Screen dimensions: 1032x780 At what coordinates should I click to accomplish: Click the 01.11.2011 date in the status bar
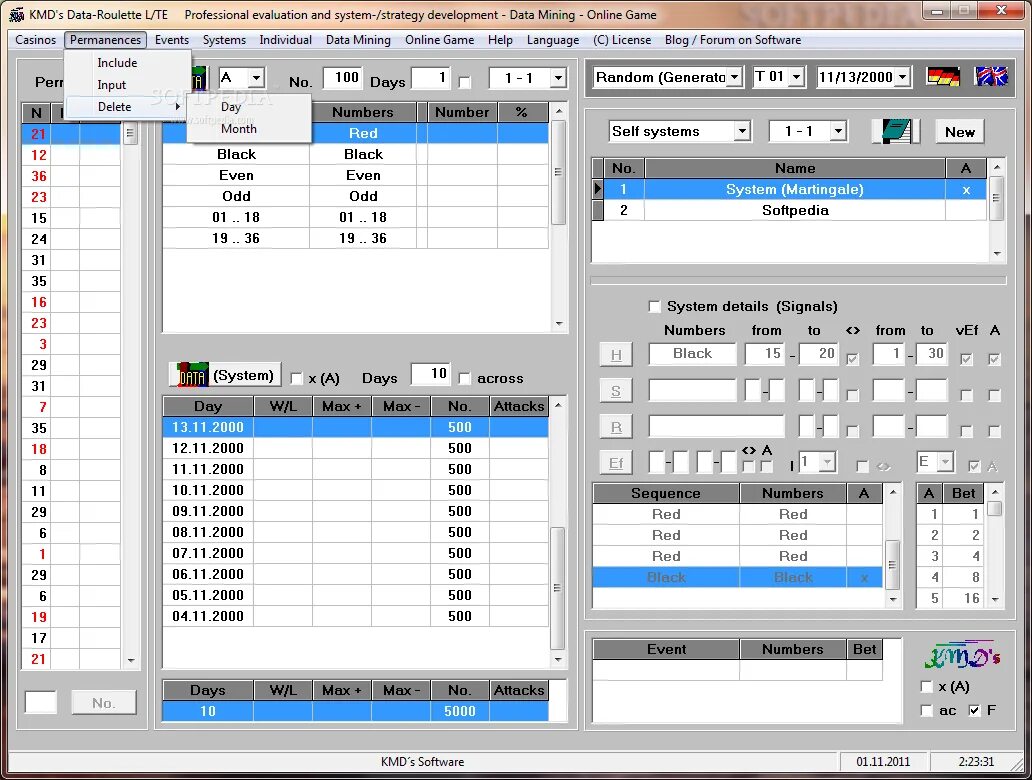883,762
